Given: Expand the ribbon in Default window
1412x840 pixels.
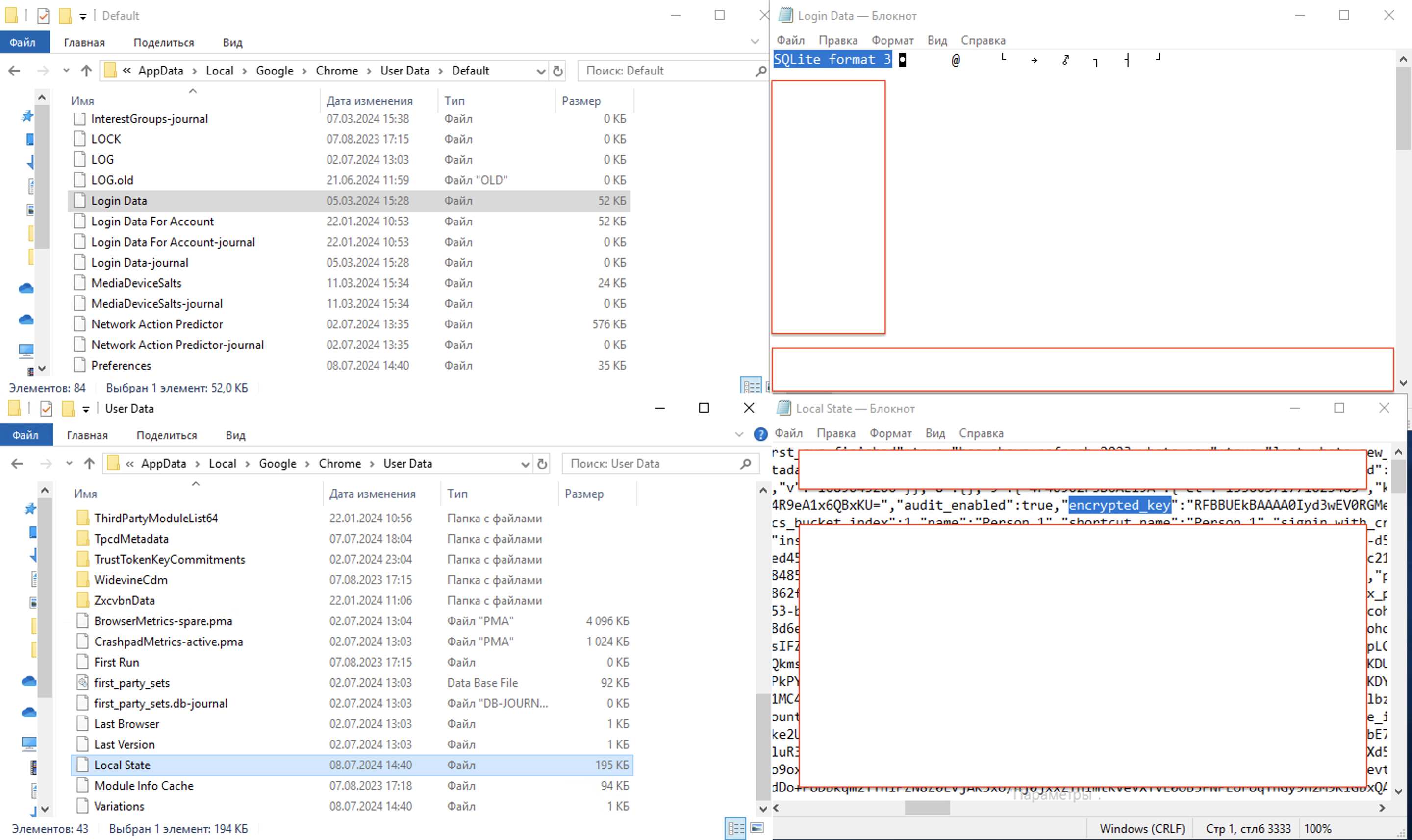Looking at the screenshot, I should (755, 41).
